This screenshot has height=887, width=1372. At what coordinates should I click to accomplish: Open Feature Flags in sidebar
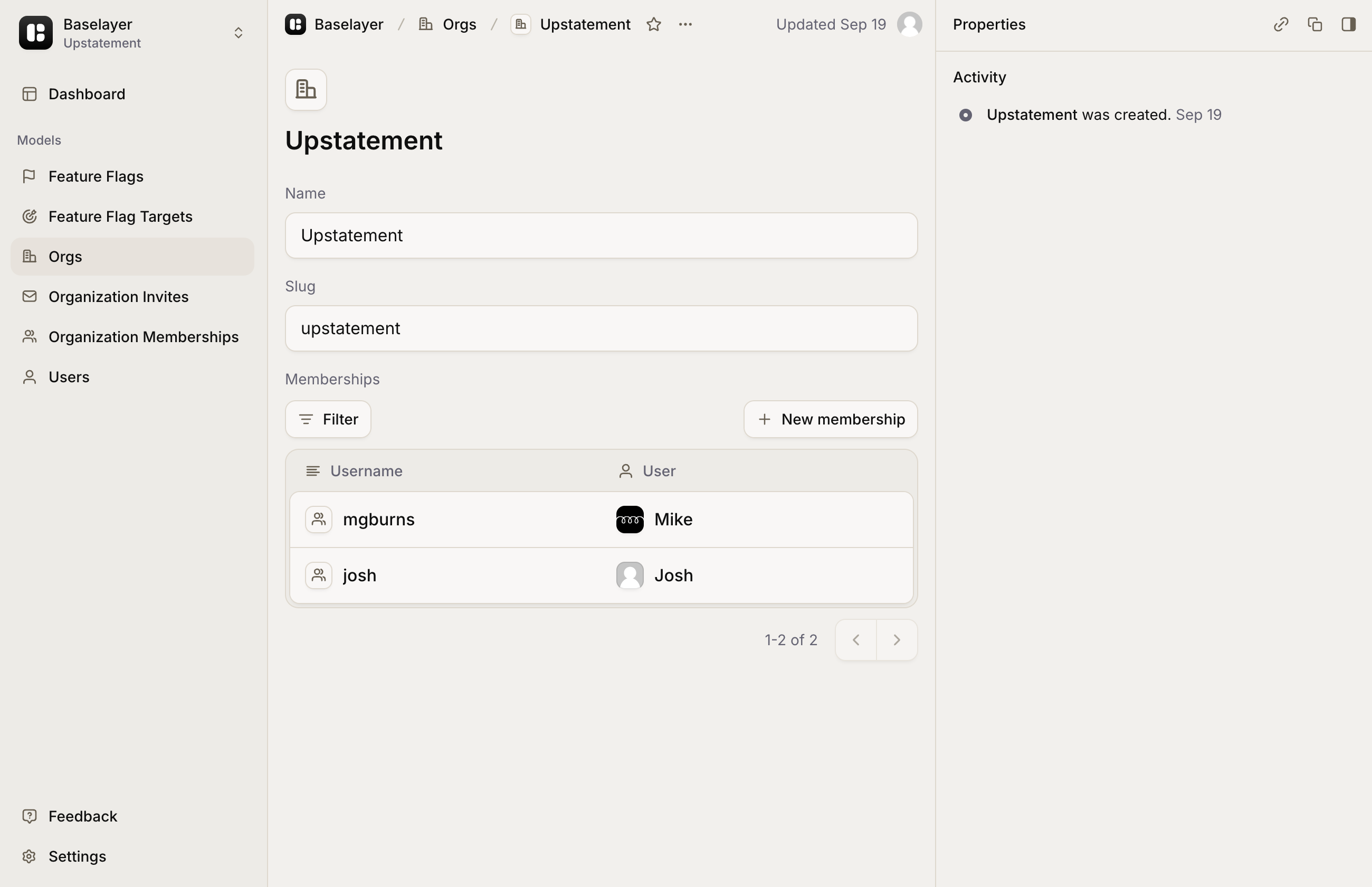[x=96, y=176]
